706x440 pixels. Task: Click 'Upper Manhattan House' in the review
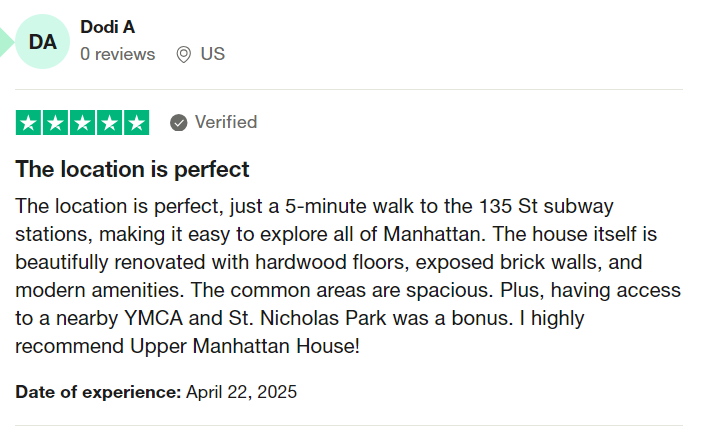(x=243, y=346)
